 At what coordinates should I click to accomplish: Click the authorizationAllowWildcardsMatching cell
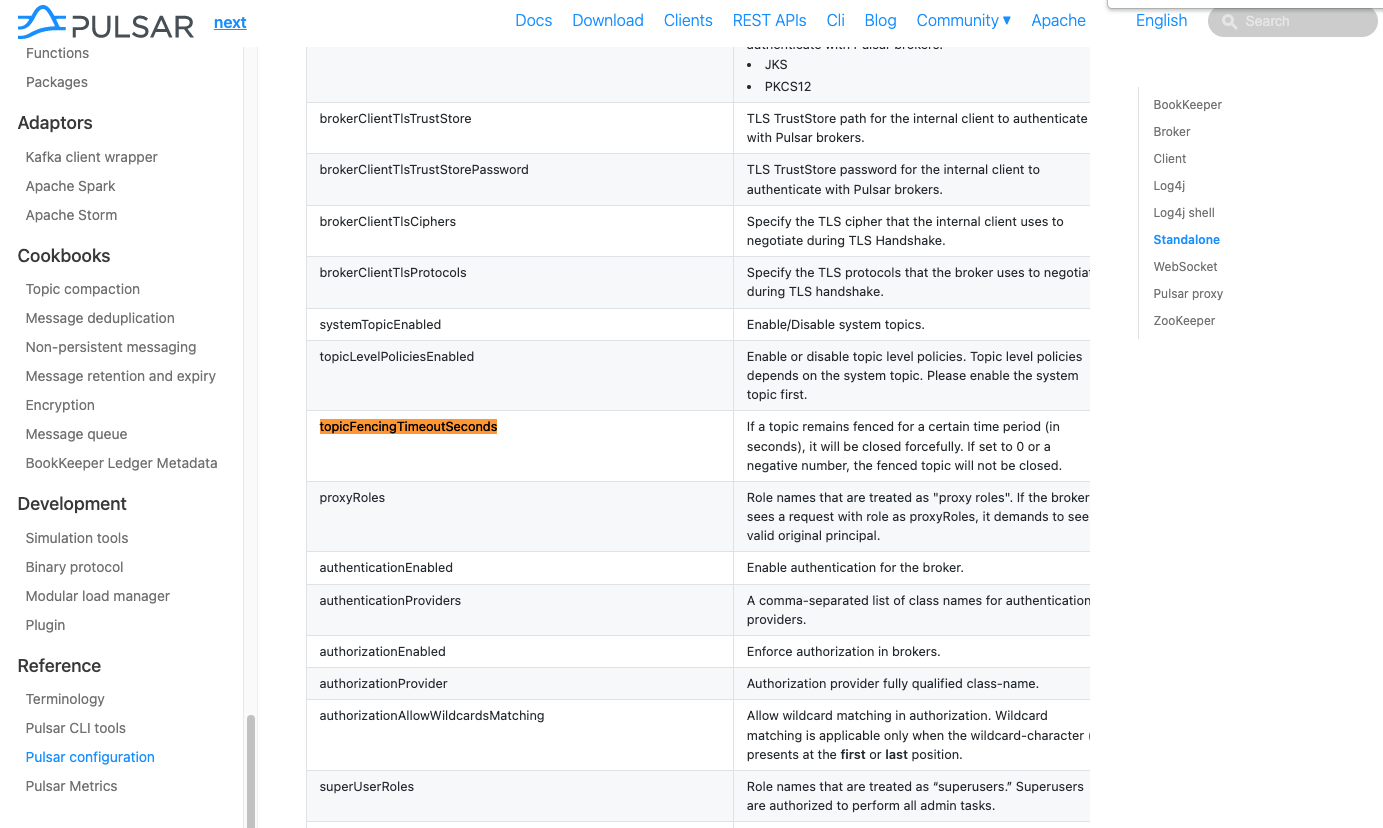pyautogui.click(x=520, y=734)
